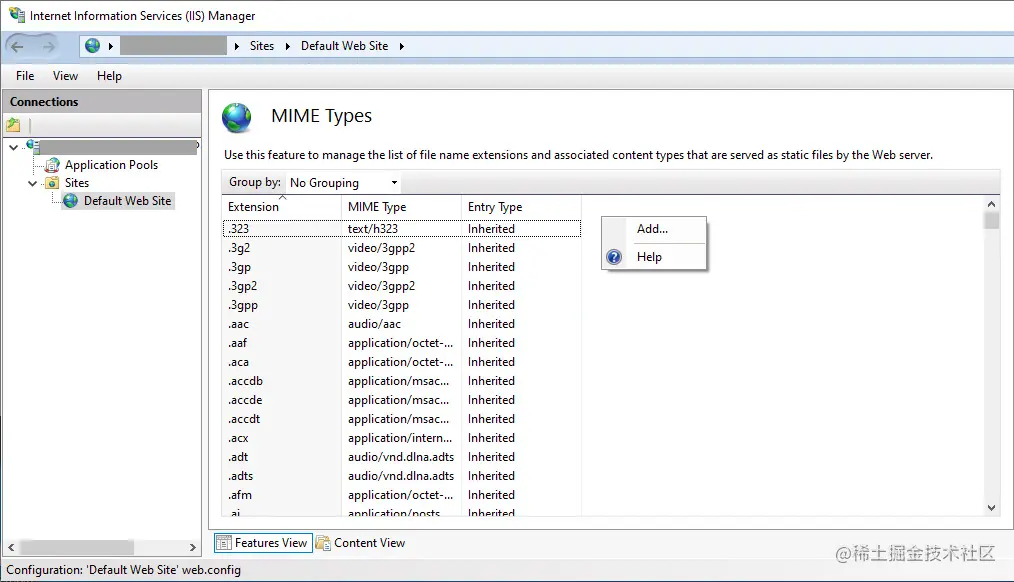The image size is (1014, 582).
Task: Click the Sites folder icon in the tree
Action: 52,183
